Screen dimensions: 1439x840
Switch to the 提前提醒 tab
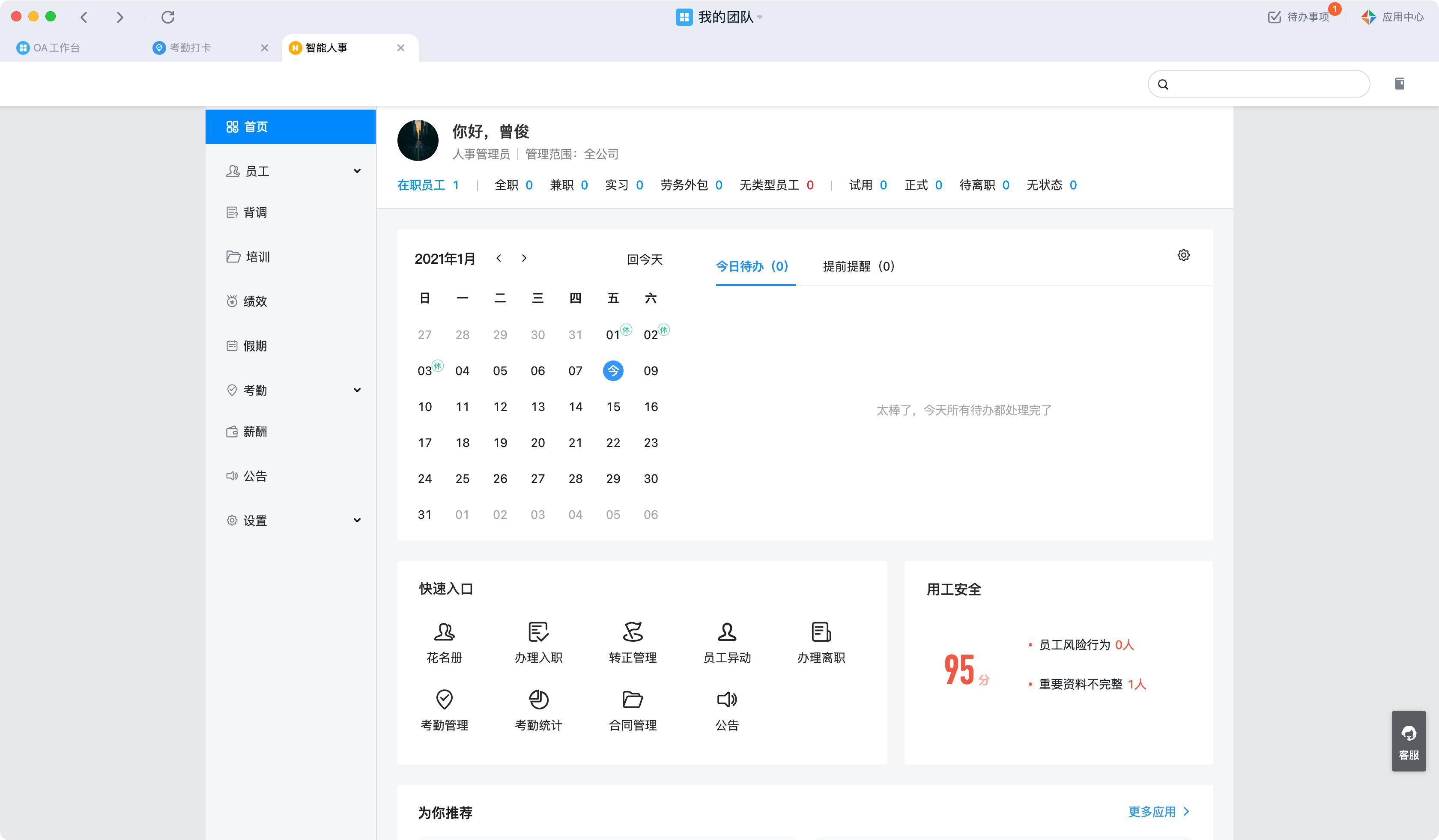(x=858, y=266)
